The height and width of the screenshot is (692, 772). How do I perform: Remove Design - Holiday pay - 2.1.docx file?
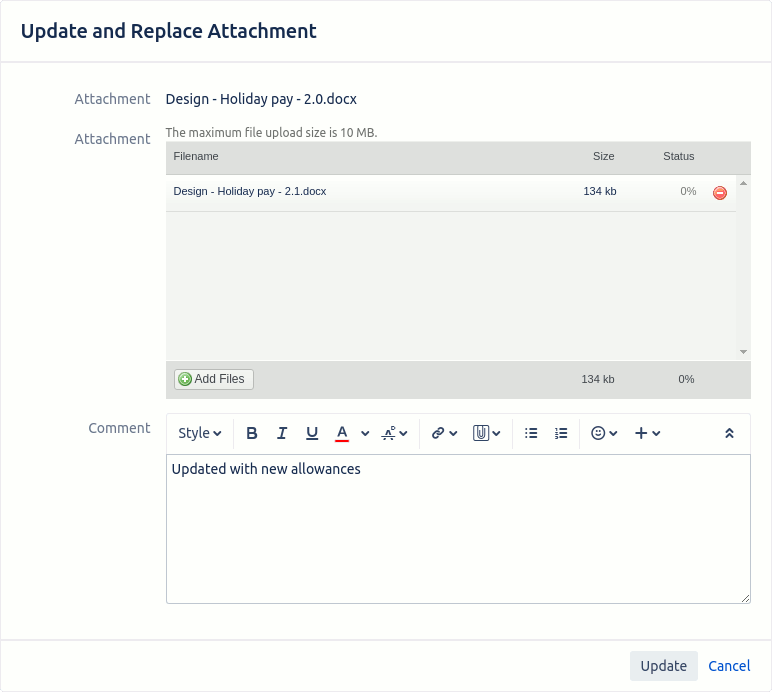pos(719,193)
